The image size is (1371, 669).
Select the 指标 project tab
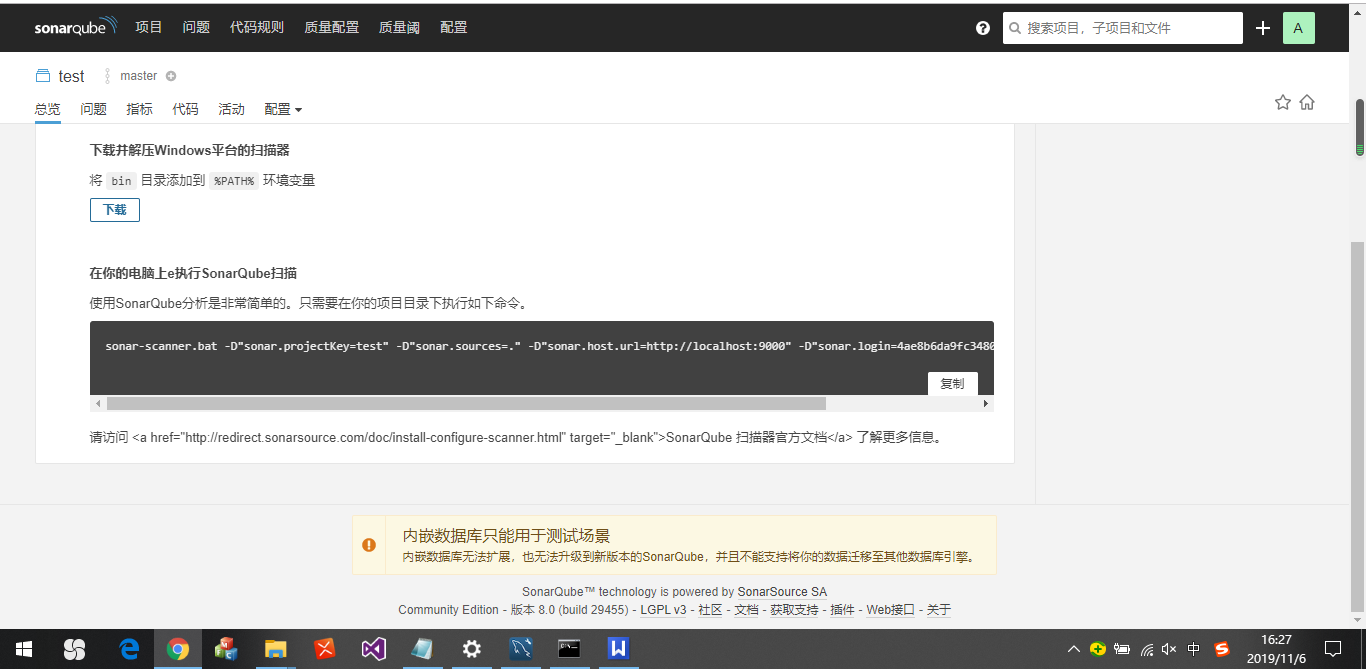[139, 109]
